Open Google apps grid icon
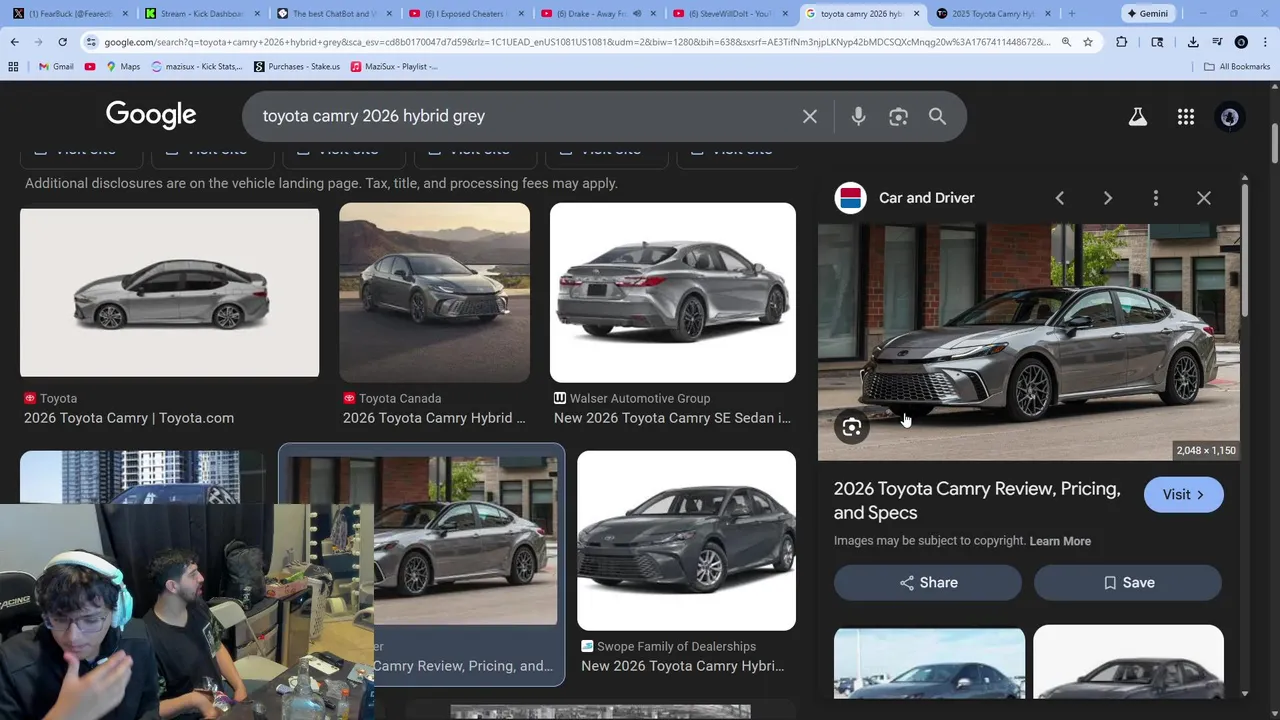 [1186, 117]
